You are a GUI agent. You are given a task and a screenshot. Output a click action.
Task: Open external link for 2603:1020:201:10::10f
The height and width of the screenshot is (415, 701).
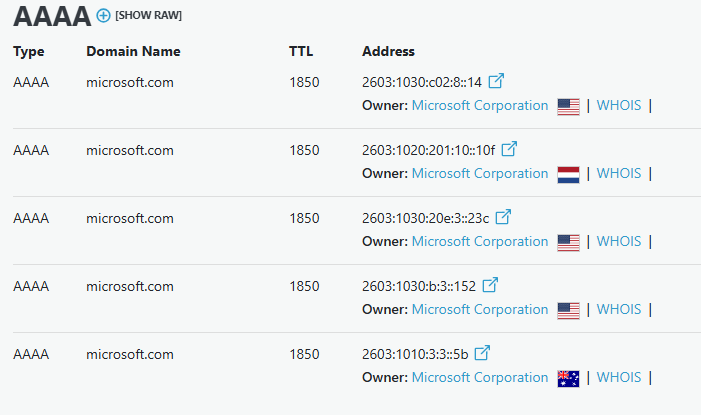[509, 149]
